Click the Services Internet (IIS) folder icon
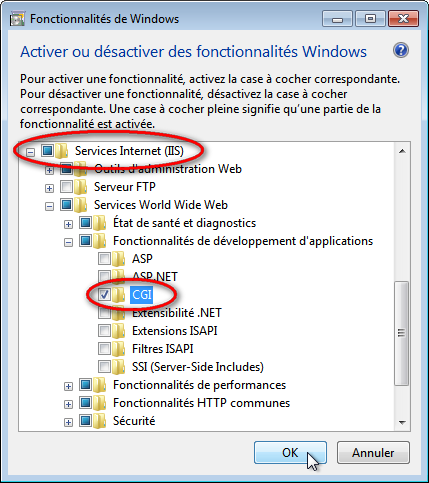429x483 pixels. [62, 151]
